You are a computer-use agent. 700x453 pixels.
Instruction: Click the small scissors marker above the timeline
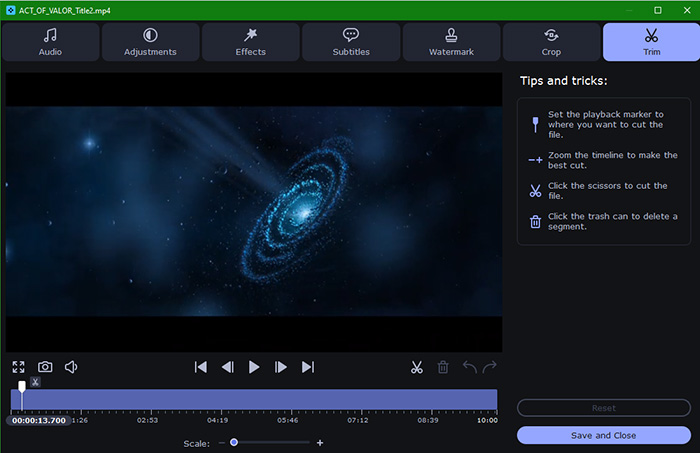(x=35, y=382)
